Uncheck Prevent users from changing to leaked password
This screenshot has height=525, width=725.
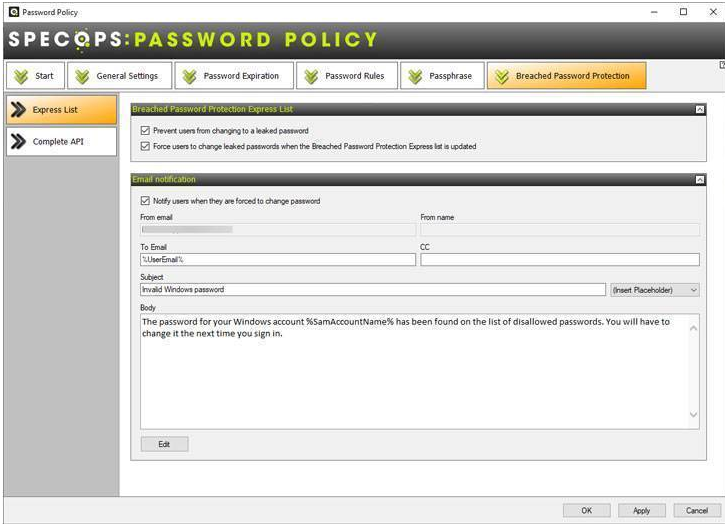(146, 131)
